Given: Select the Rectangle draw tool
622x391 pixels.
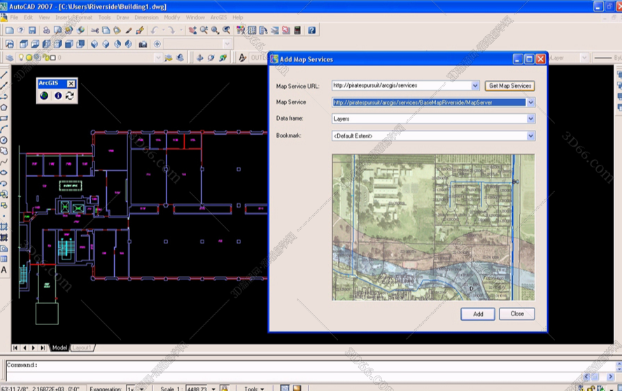Looking at the screenshot, I should tap(4, 118).
